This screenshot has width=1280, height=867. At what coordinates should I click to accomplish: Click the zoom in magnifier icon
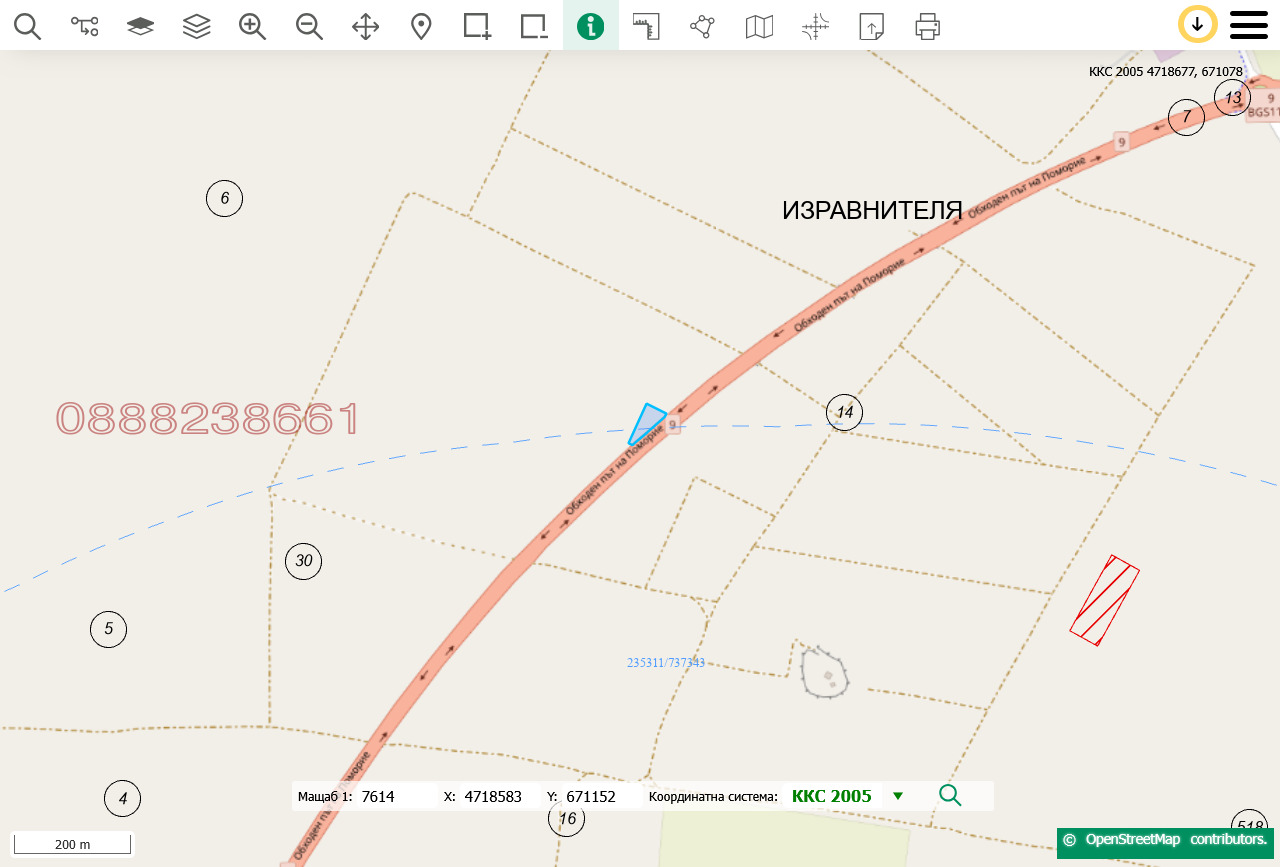[252, 26]
